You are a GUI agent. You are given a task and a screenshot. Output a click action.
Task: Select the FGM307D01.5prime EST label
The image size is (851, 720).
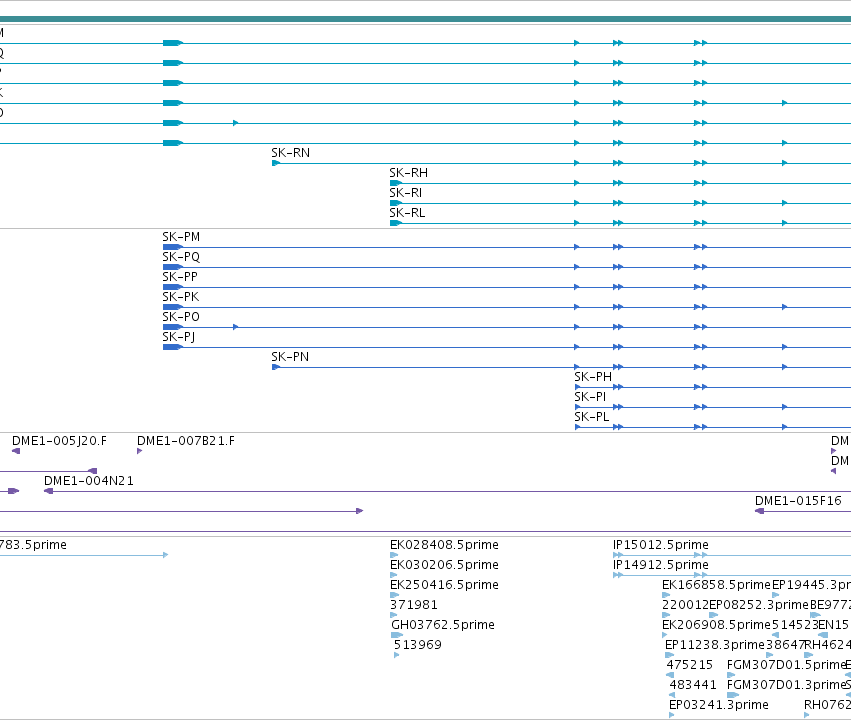click(786, 665)
